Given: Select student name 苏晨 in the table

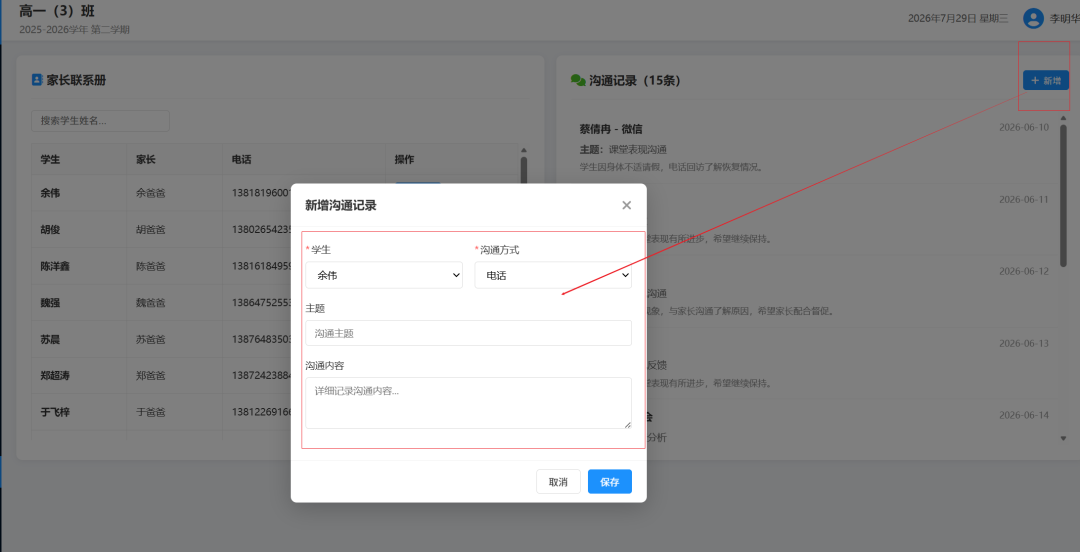Looking at the screenshot, I should coord(50,339).
